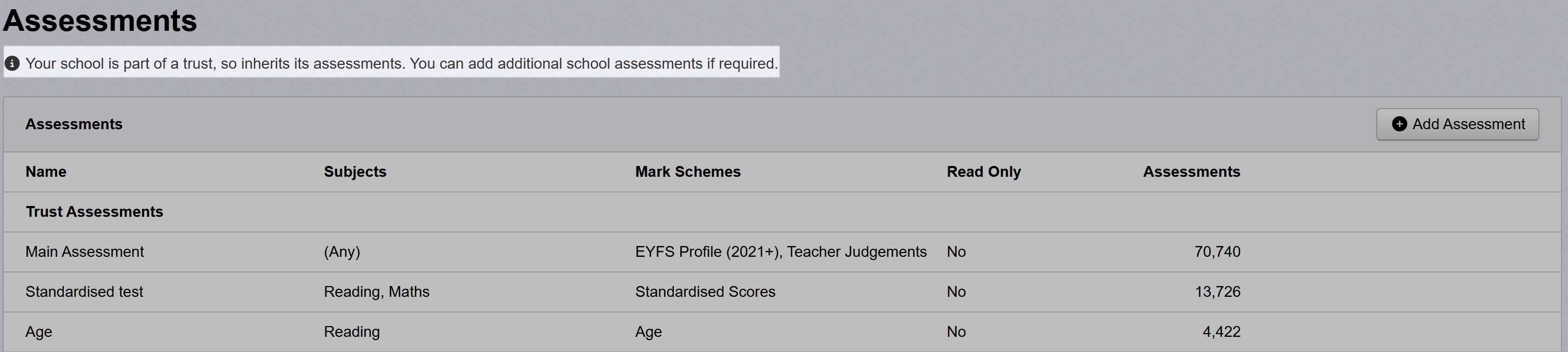The width and height of the screenshot is (1568, 352).
Task: Click the trust inheritance notice text
Action: (401, 63)
